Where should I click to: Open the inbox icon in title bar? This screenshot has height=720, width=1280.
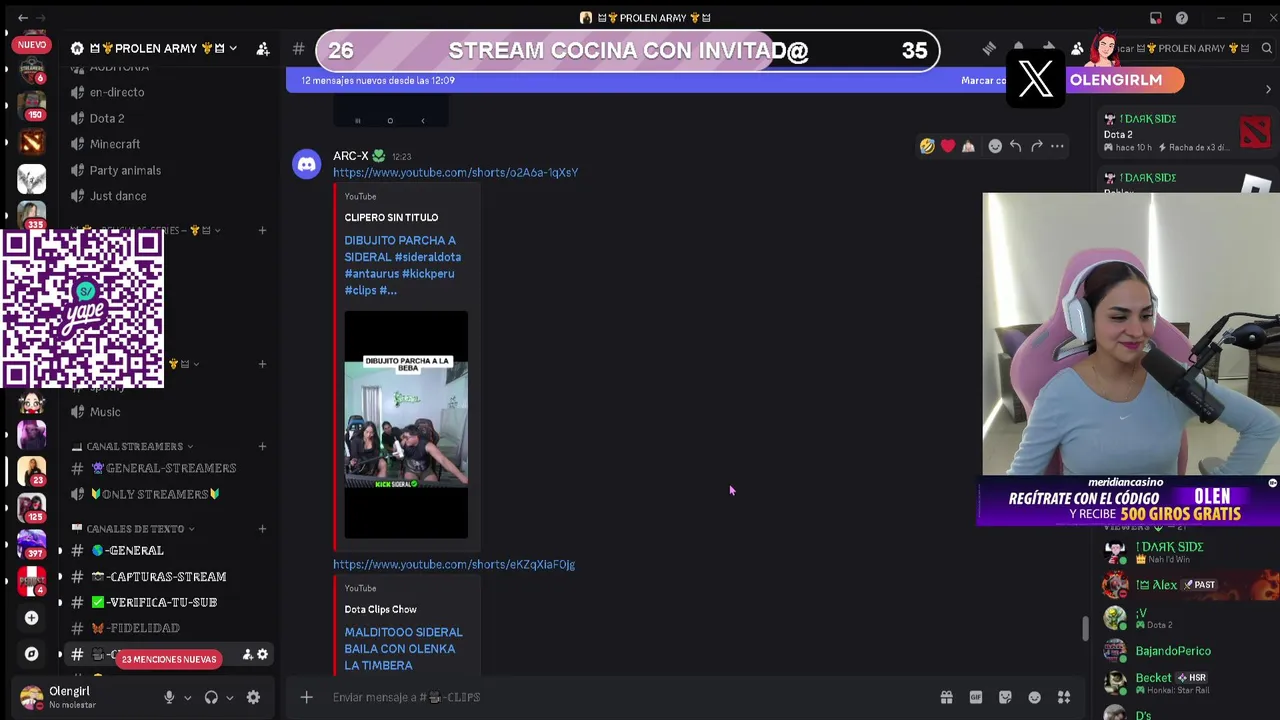tap(1156, 18)
